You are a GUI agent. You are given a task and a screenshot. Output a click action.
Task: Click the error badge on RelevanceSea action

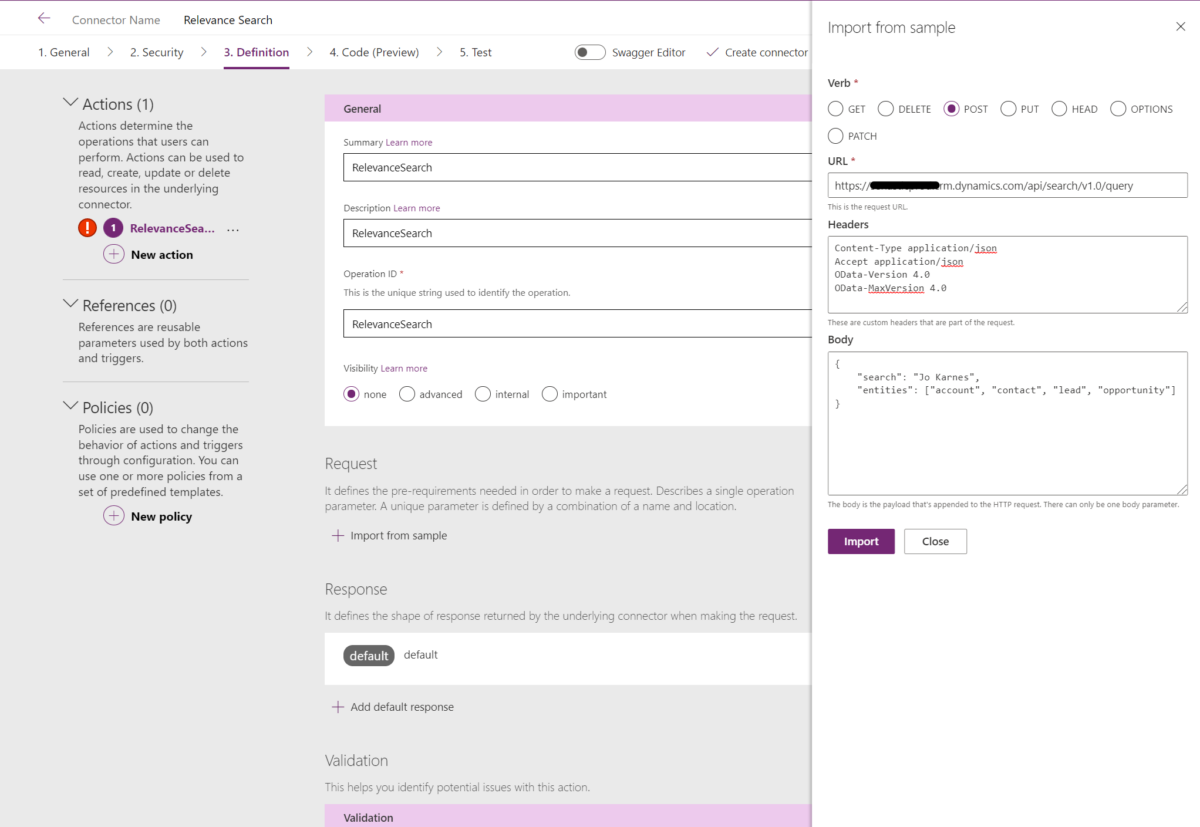(x=87, y=227)
